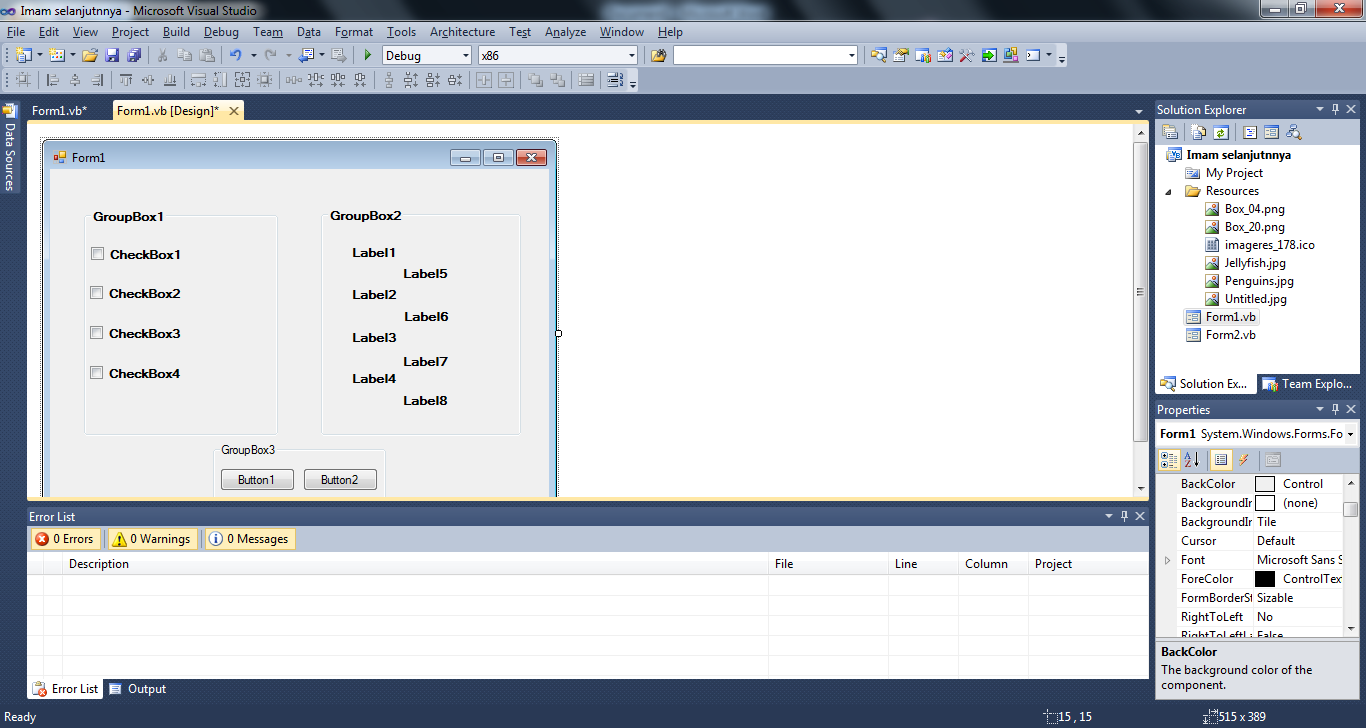Click the Save All toolbar icon
Viewport: 1366px width, 728px height.
click(133, 56)
